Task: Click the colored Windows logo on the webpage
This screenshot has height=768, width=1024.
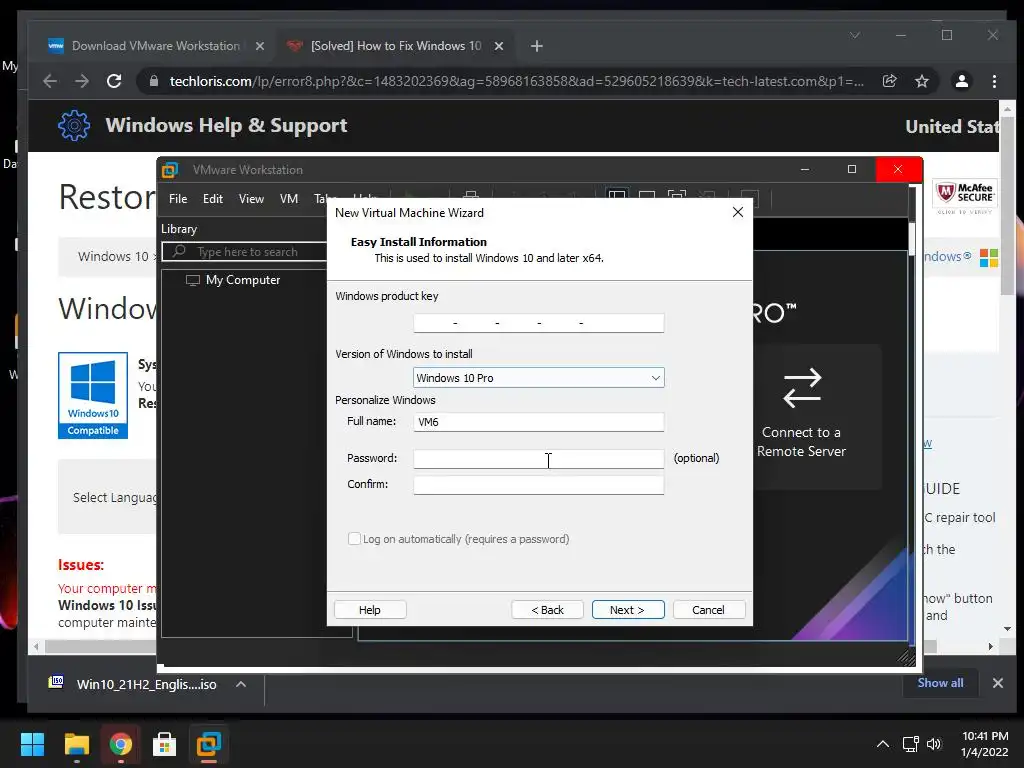Action: (988, 257)
